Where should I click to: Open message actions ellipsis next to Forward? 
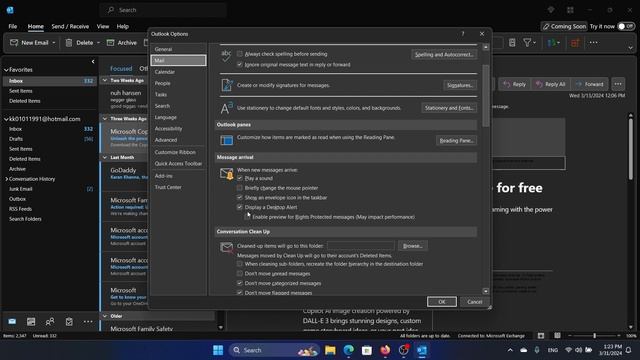[x=618, y=84]
